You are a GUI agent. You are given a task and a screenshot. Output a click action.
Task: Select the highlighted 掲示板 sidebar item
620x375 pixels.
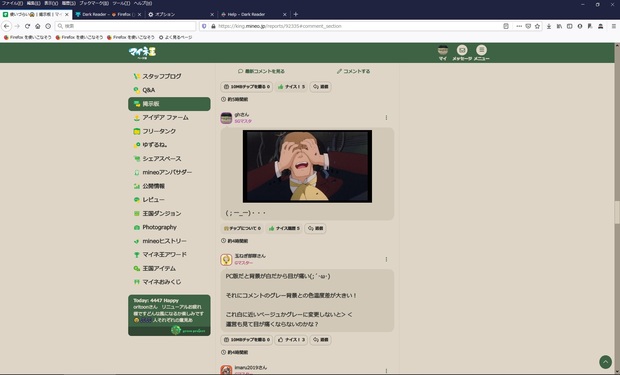coord(169,104)
